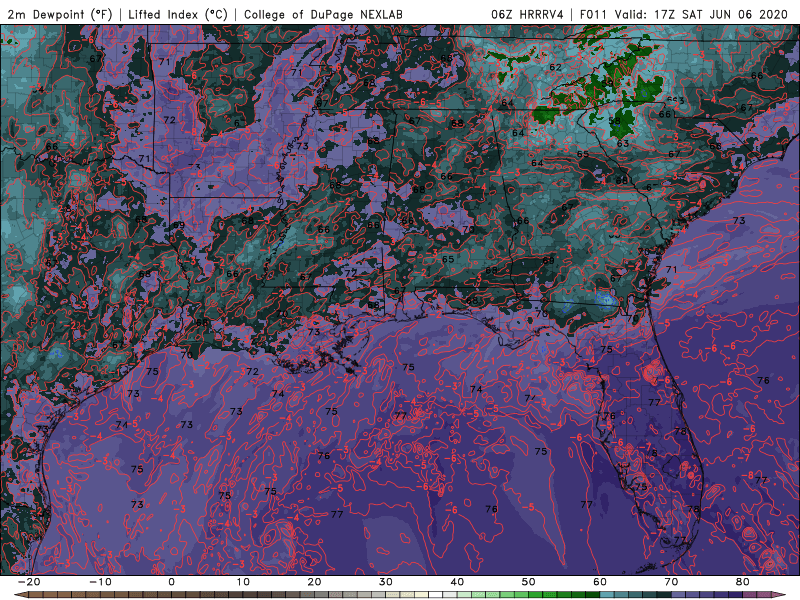
Task: Click the '62' dewpoint value on the map
Action: (x=555, y=67)
